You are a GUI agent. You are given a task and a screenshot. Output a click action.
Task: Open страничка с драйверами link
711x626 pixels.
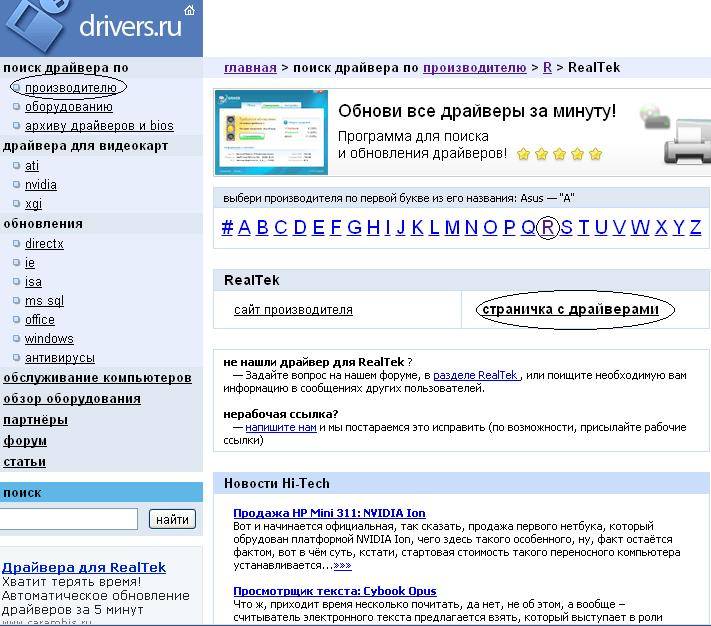(570, 309)
